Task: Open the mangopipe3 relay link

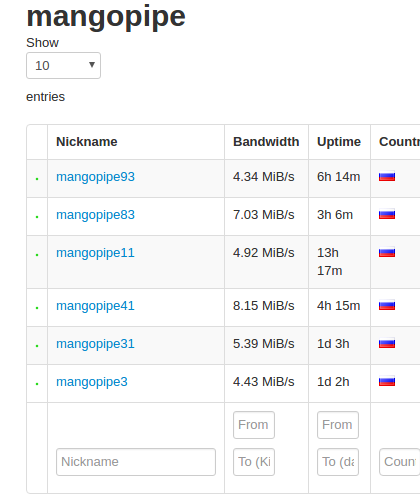Action: click(92, 382)
